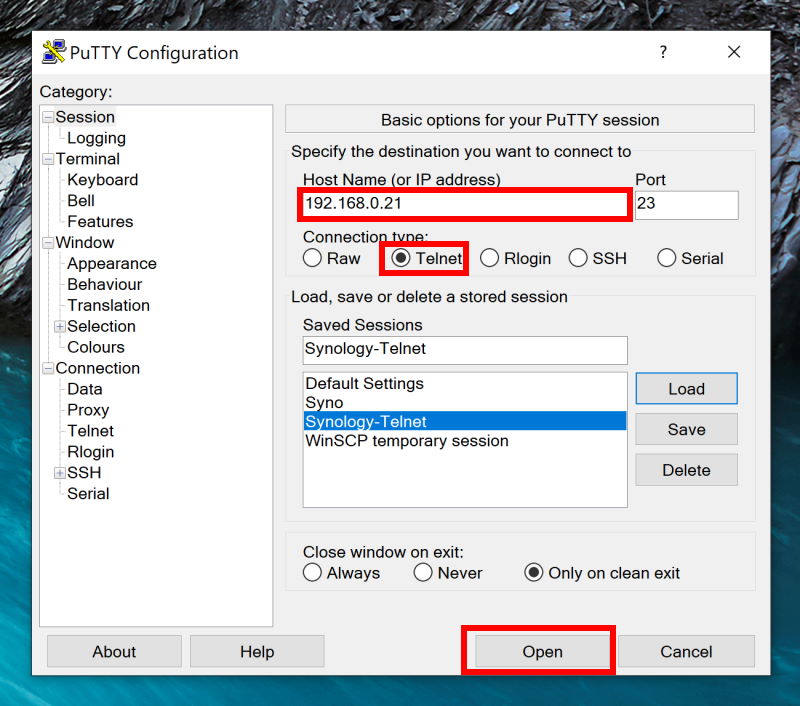
Task: Delete the selected saved session
Action: coord(686,470)
